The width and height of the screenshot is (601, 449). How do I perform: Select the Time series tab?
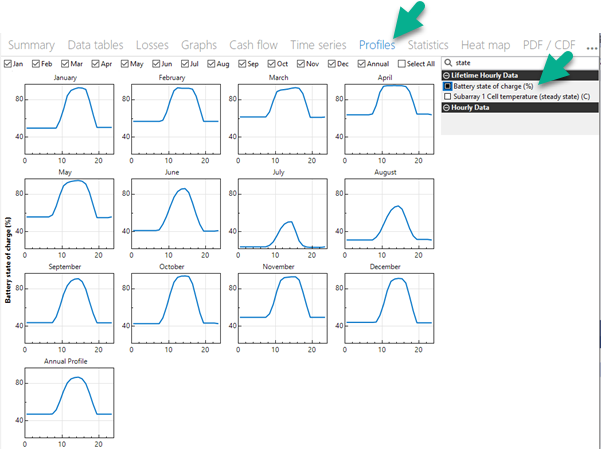coord(318,45)
